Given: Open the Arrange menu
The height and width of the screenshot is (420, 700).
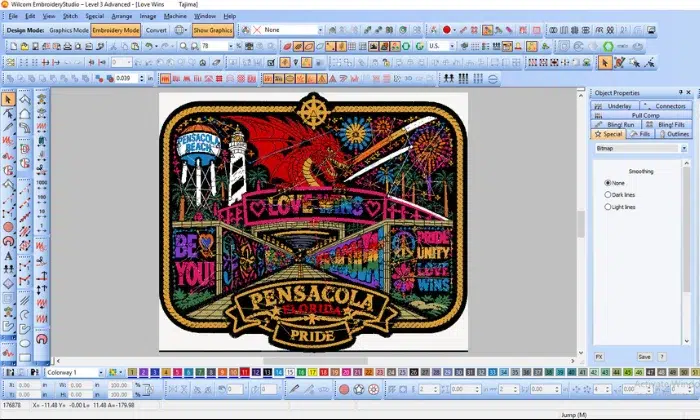Looking at the screenshot, I should click(121, 16).
